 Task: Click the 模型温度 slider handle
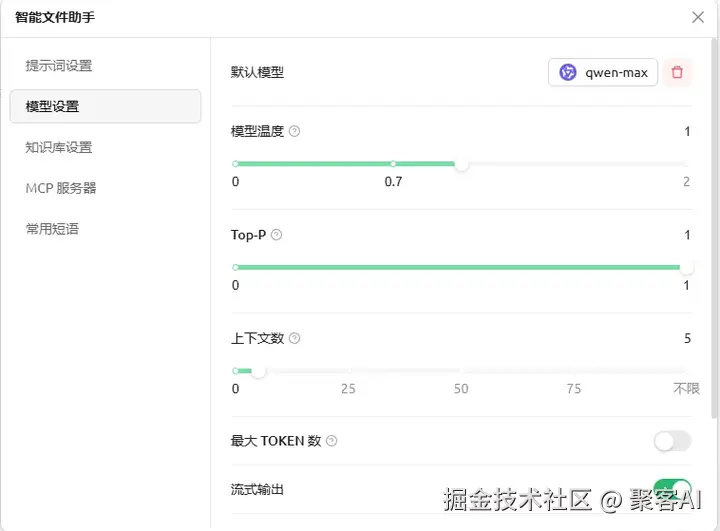click(x=461, y=164)
